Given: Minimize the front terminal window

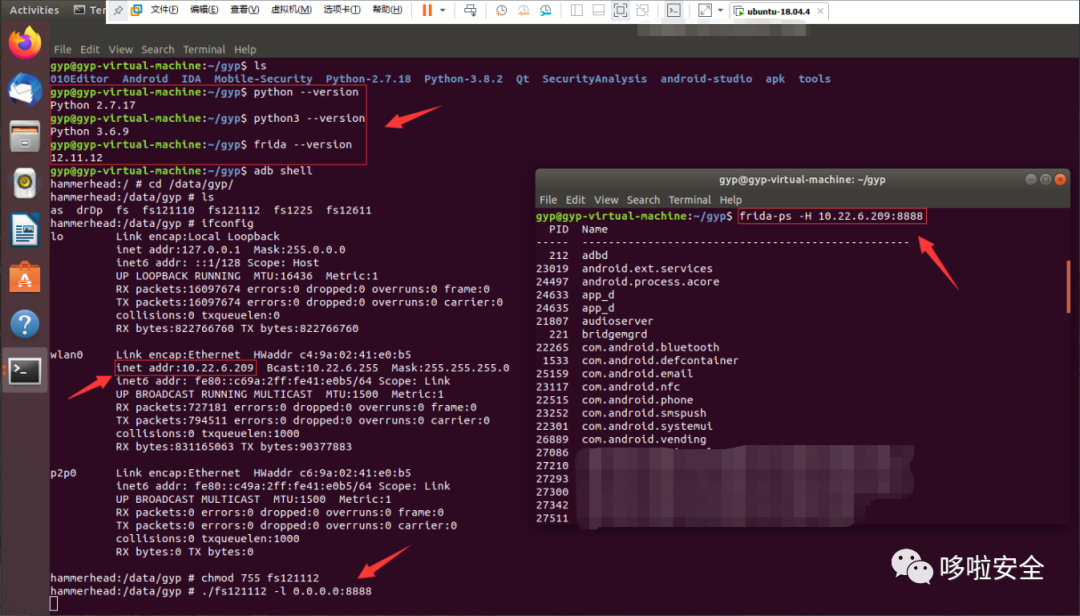Looking at the screenshot, I should click(x=1031, y=179).
